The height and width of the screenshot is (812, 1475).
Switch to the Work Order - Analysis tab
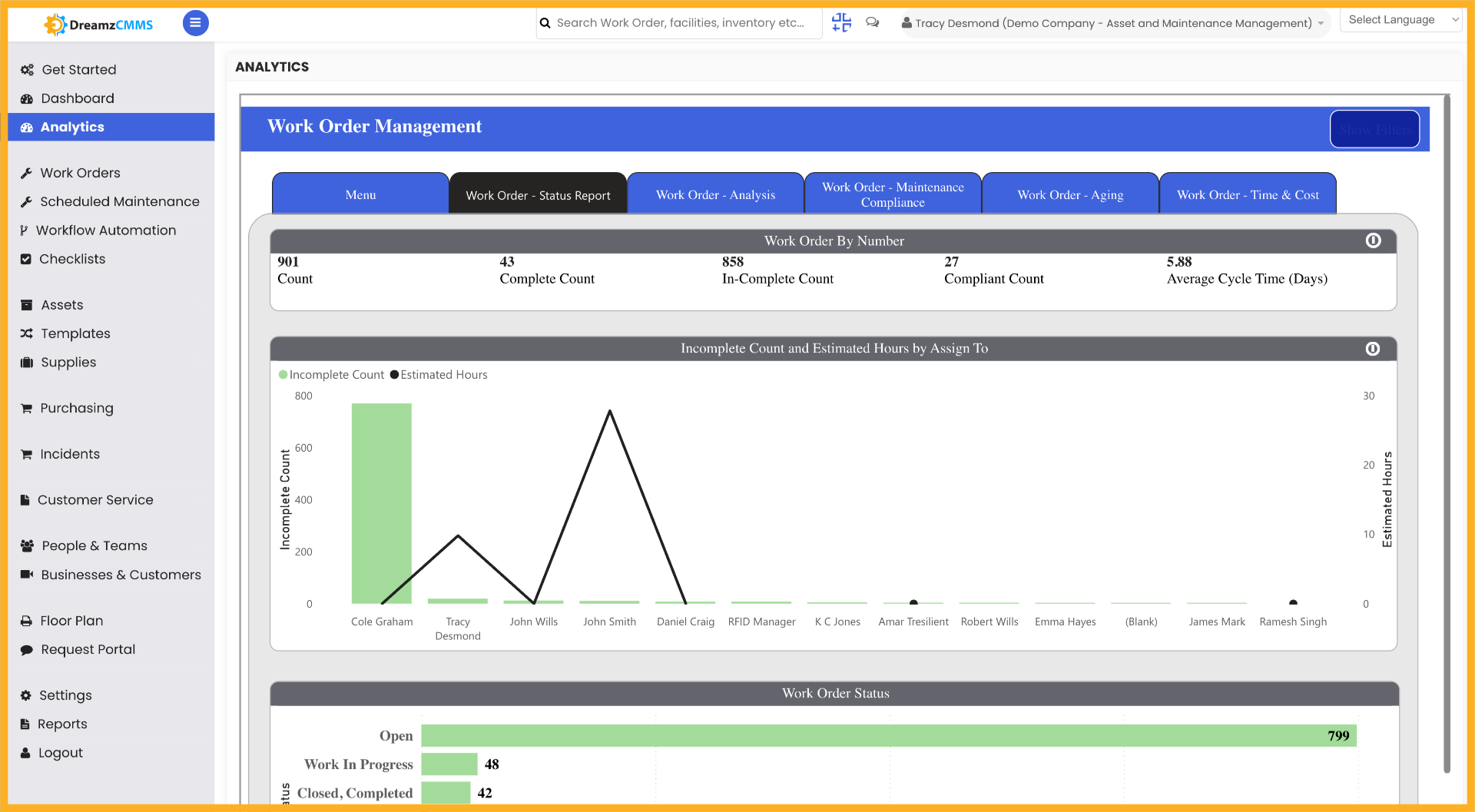click(715, 194)
